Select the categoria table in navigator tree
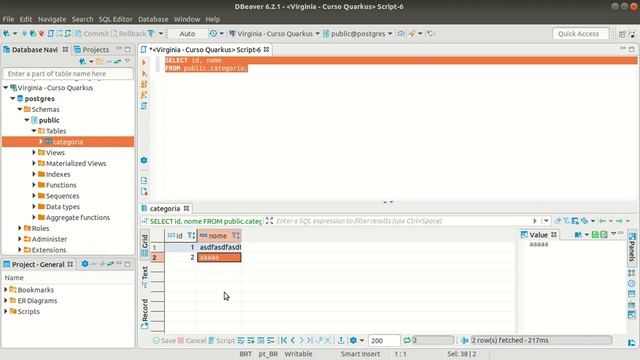The height and width of the screenshot is (360, 640). (x=68, y=142)
